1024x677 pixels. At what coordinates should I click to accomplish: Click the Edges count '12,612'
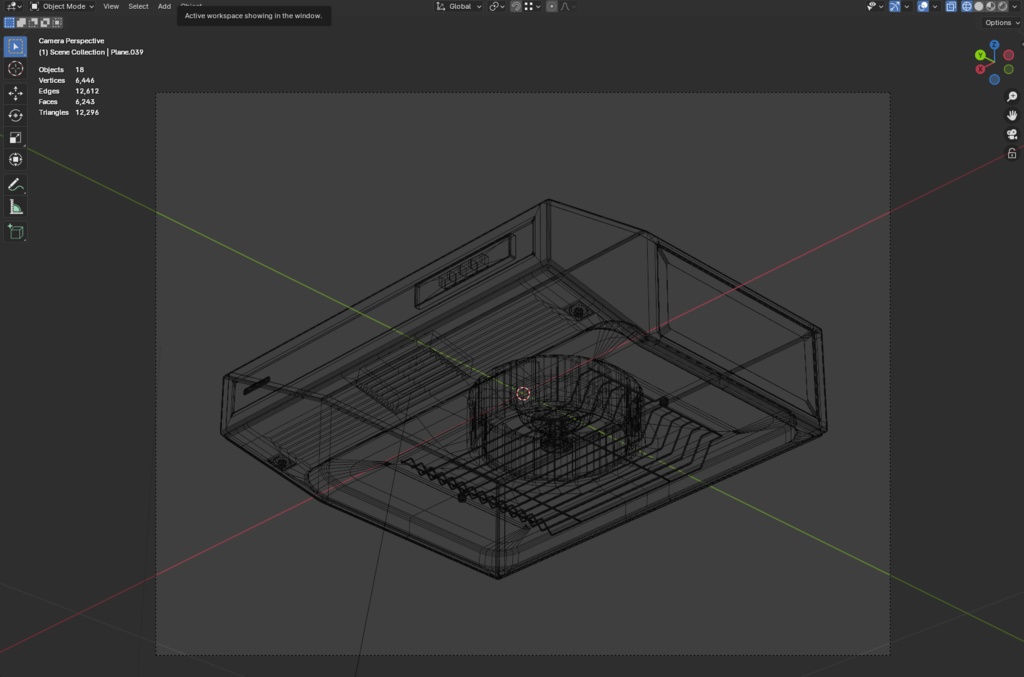click(87, 91)
